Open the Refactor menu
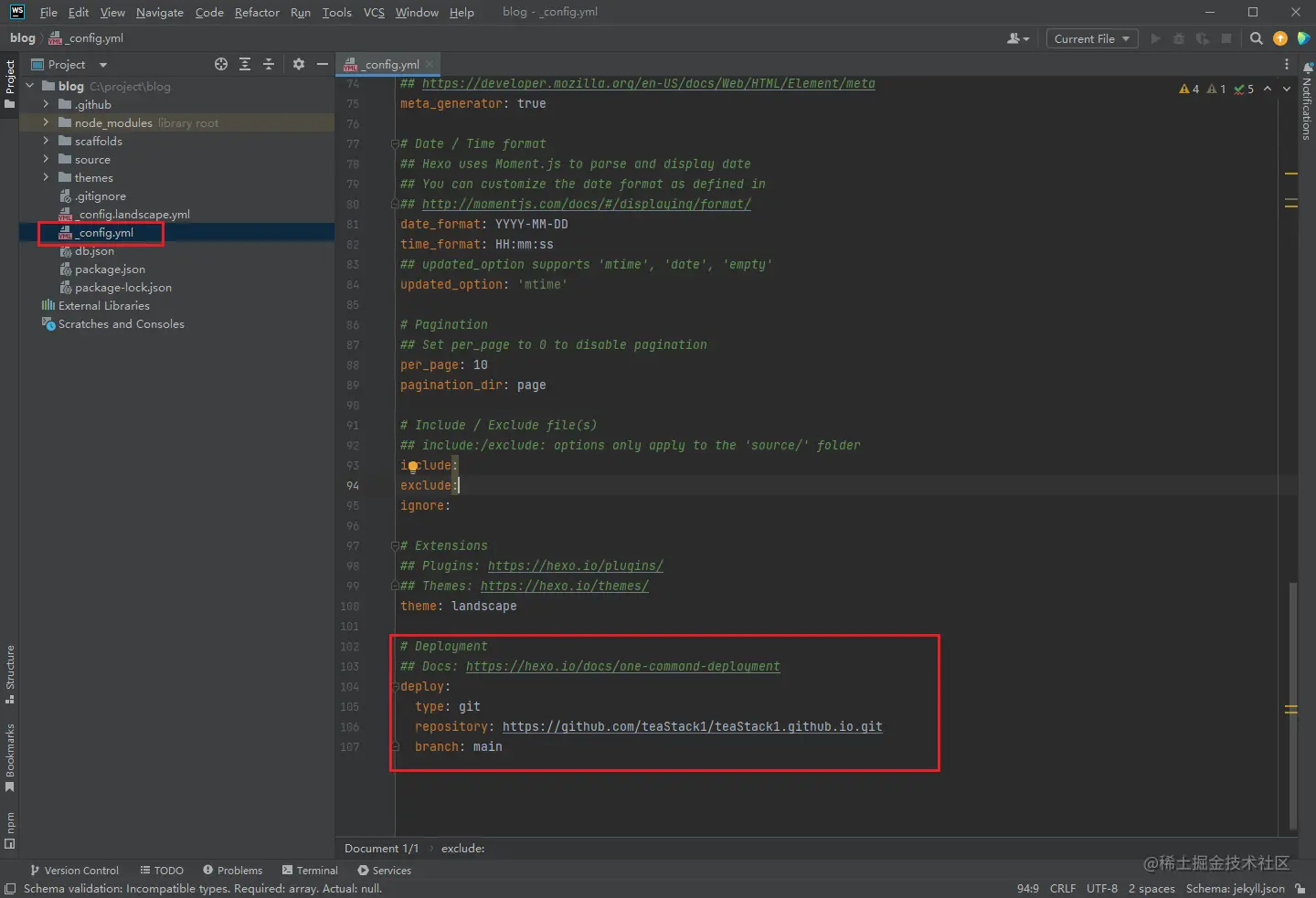The width and height of the screenshot is (1316, 898). click(x=257, y=12)
